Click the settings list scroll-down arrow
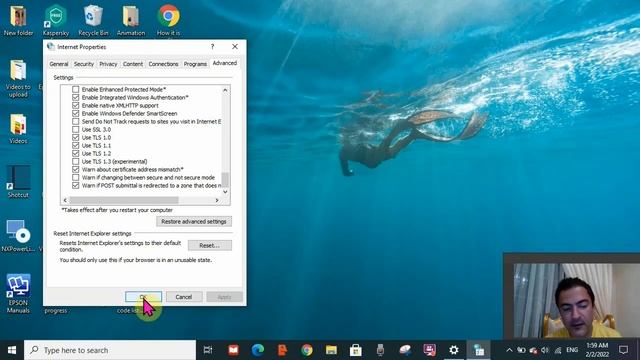The image size is (640, 360). click(x=225, y=191)
